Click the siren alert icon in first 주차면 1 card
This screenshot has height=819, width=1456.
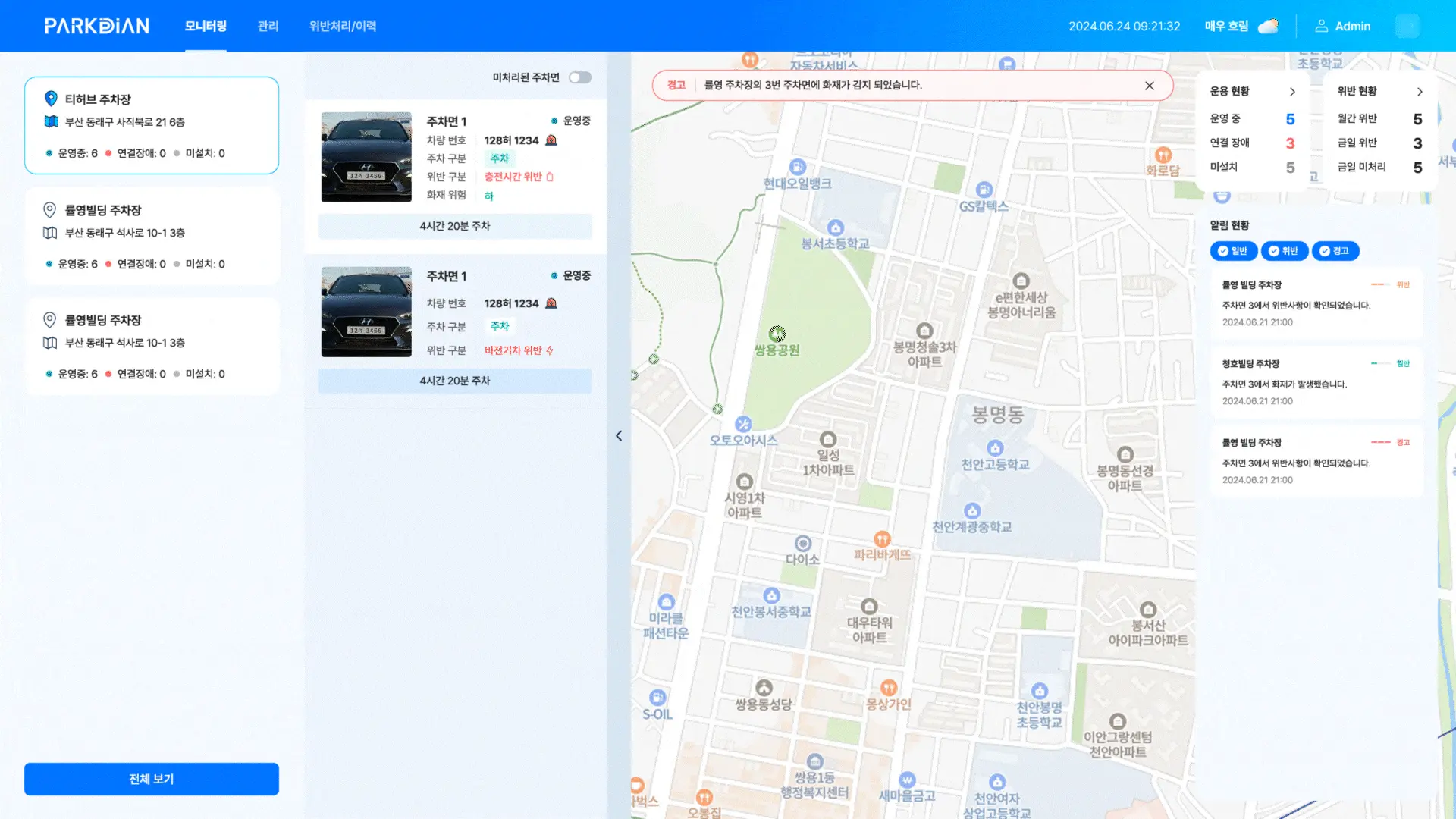[551, 140]
